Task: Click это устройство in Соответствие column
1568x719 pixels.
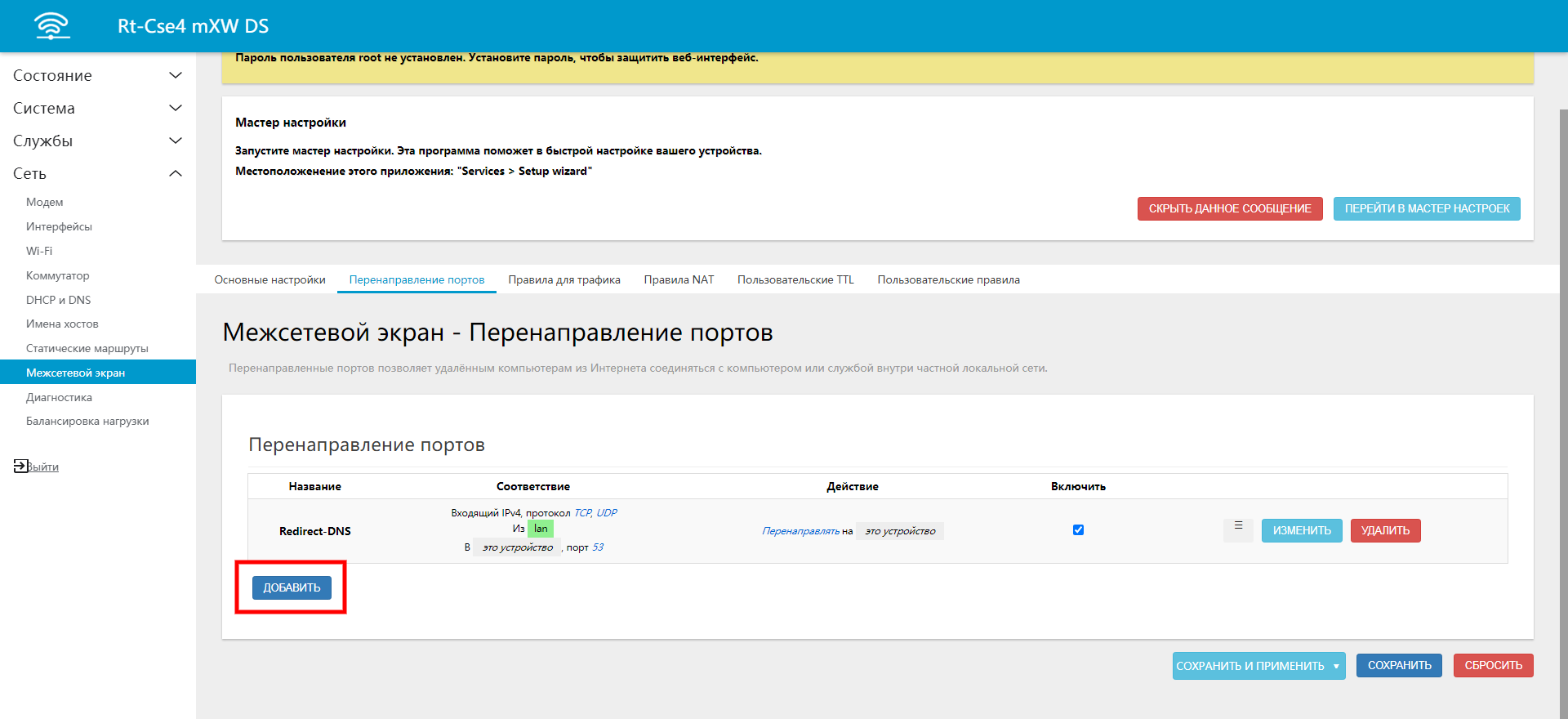Action: point(517,547)
